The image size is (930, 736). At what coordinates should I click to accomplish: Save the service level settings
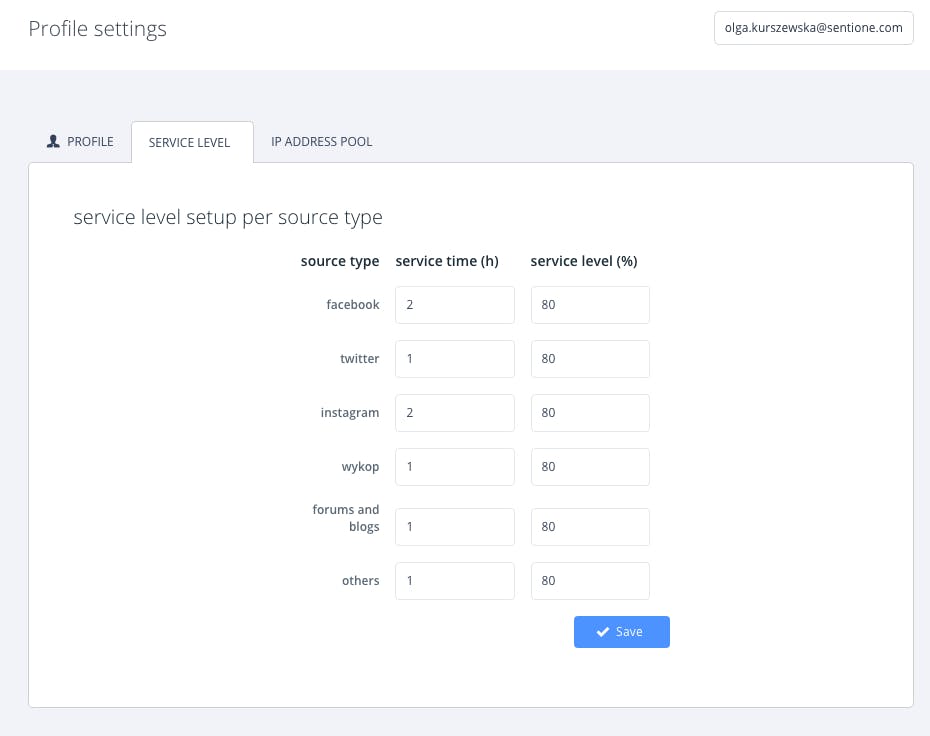pos(621,632)
